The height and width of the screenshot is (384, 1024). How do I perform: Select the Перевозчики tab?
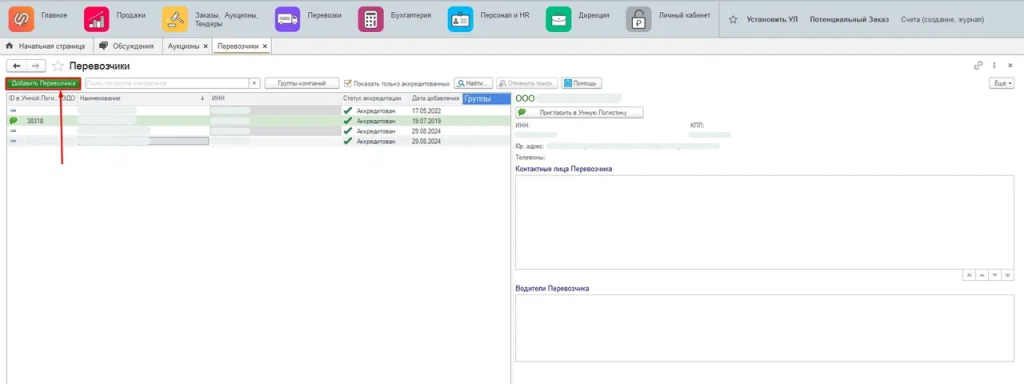(x=238, y=46)
